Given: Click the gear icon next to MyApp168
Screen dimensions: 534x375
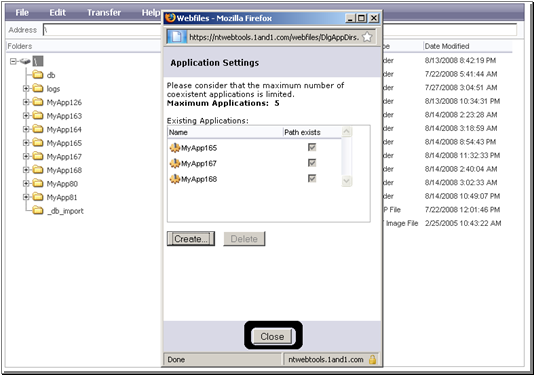Looking at the screenshot, I should [175, 179].
